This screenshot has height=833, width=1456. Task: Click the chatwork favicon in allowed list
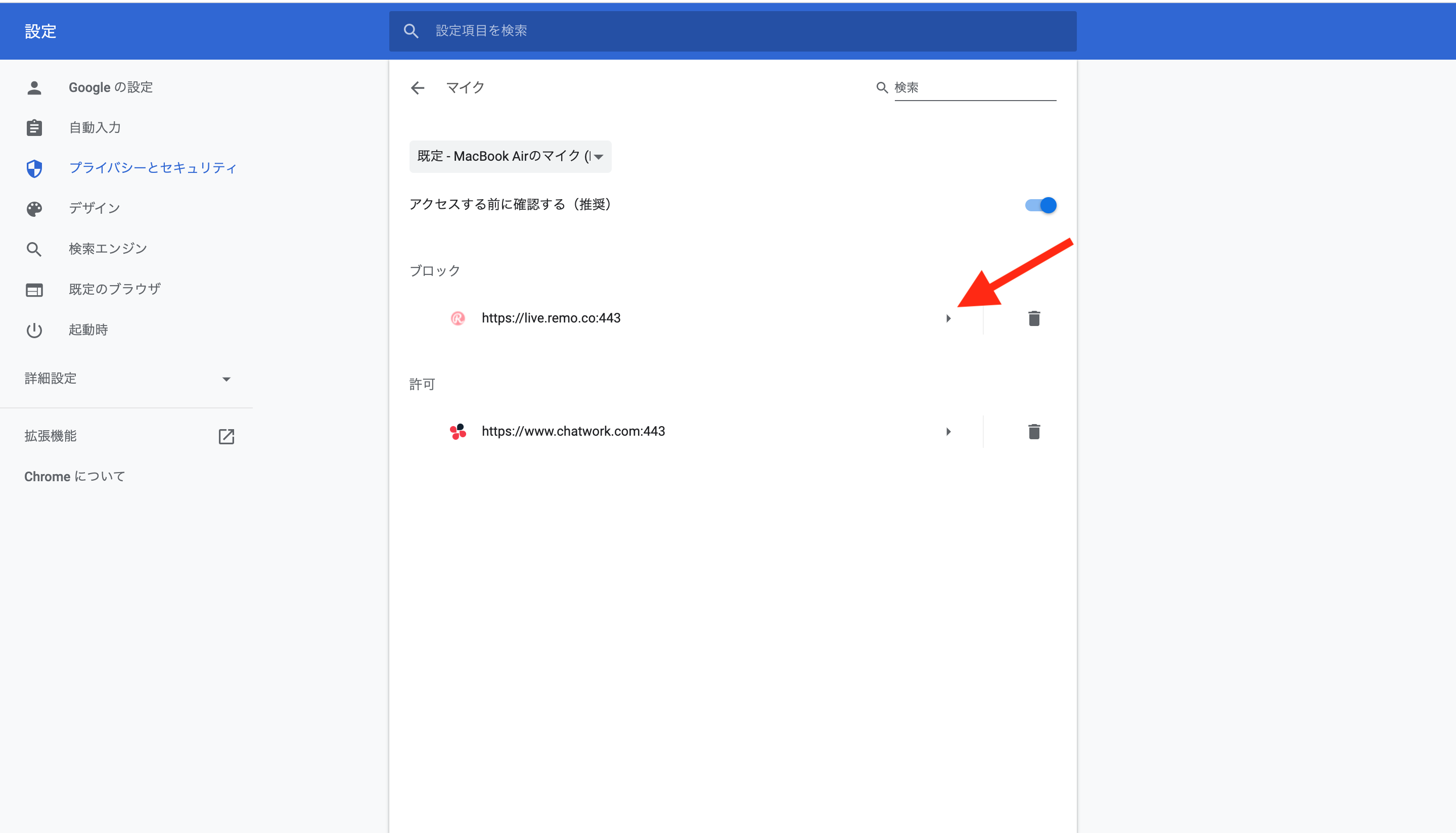click(458, 431)
